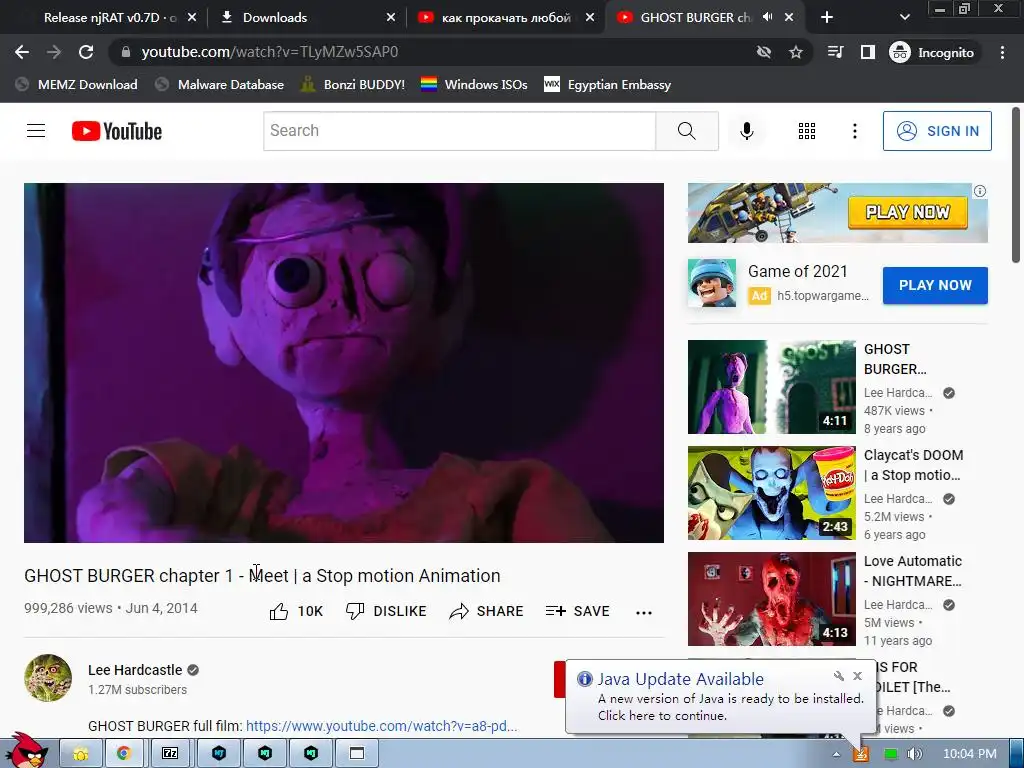The image size is (1024, 768).
Task: Start voice search with microphone
Action: (746, 131)
